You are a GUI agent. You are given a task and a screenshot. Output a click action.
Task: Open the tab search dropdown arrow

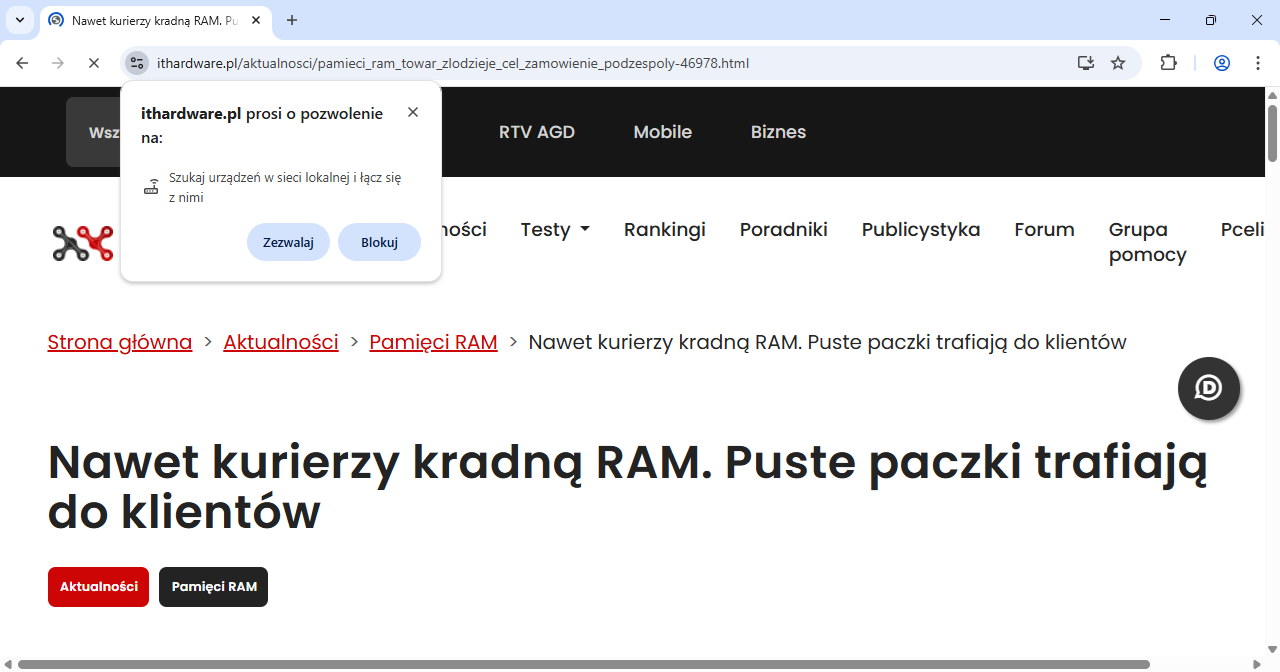point(19,20)
